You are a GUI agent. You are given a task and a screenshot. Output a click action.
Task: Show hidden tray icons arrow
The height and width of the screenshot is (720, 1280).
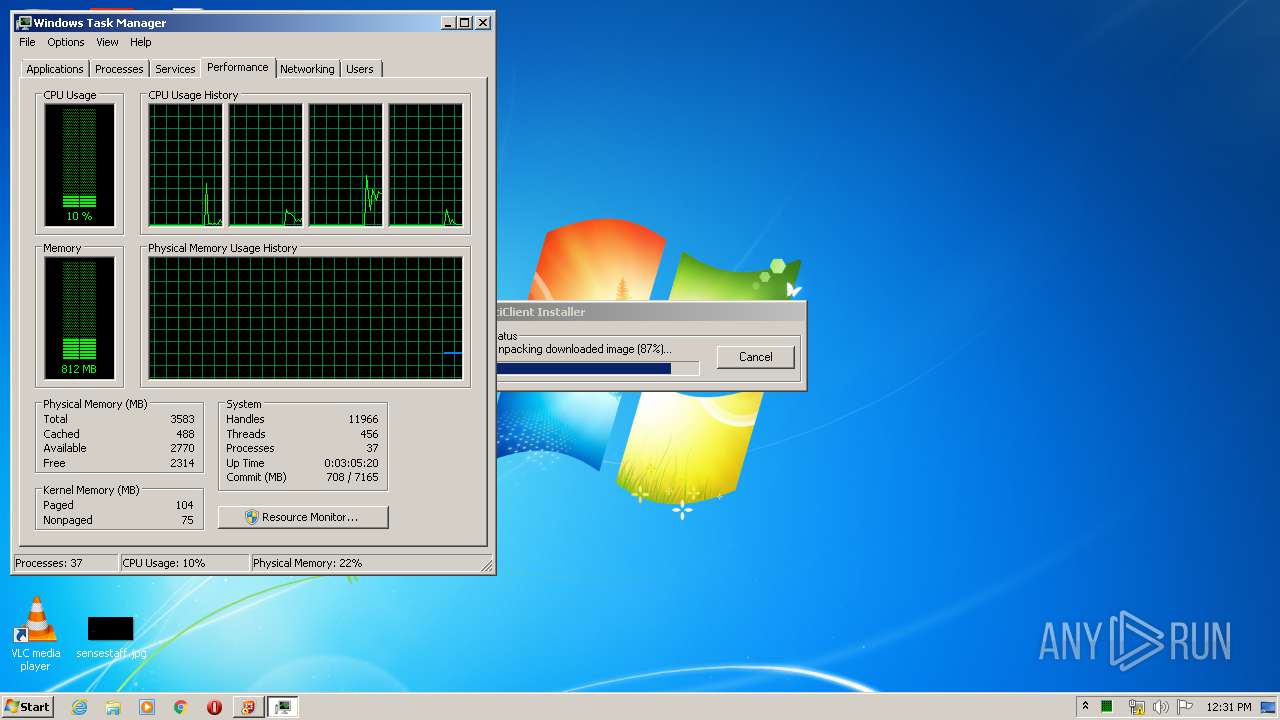1085,706
